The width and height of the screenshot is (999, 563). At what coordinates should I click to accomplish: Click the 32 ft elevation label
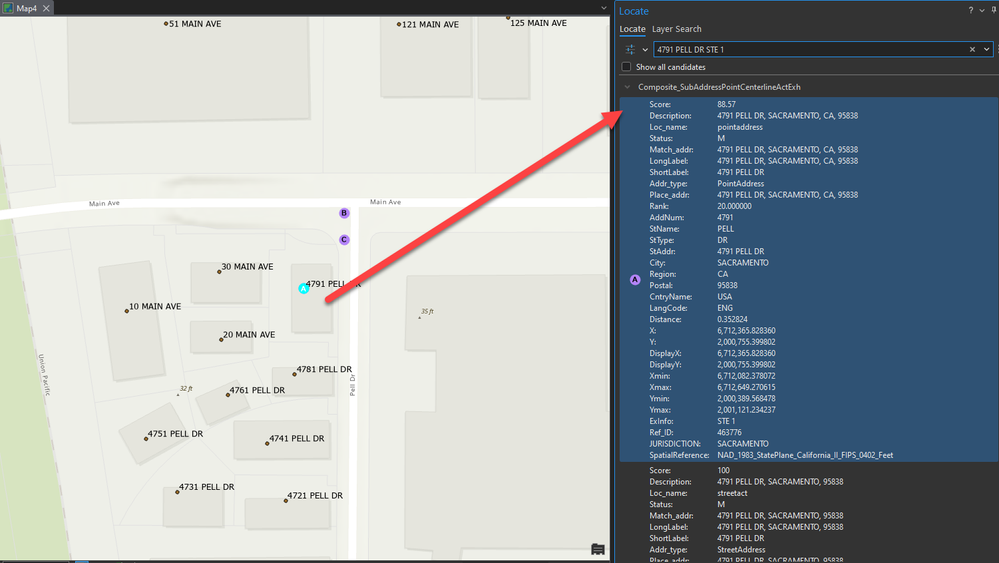(185, 388)
